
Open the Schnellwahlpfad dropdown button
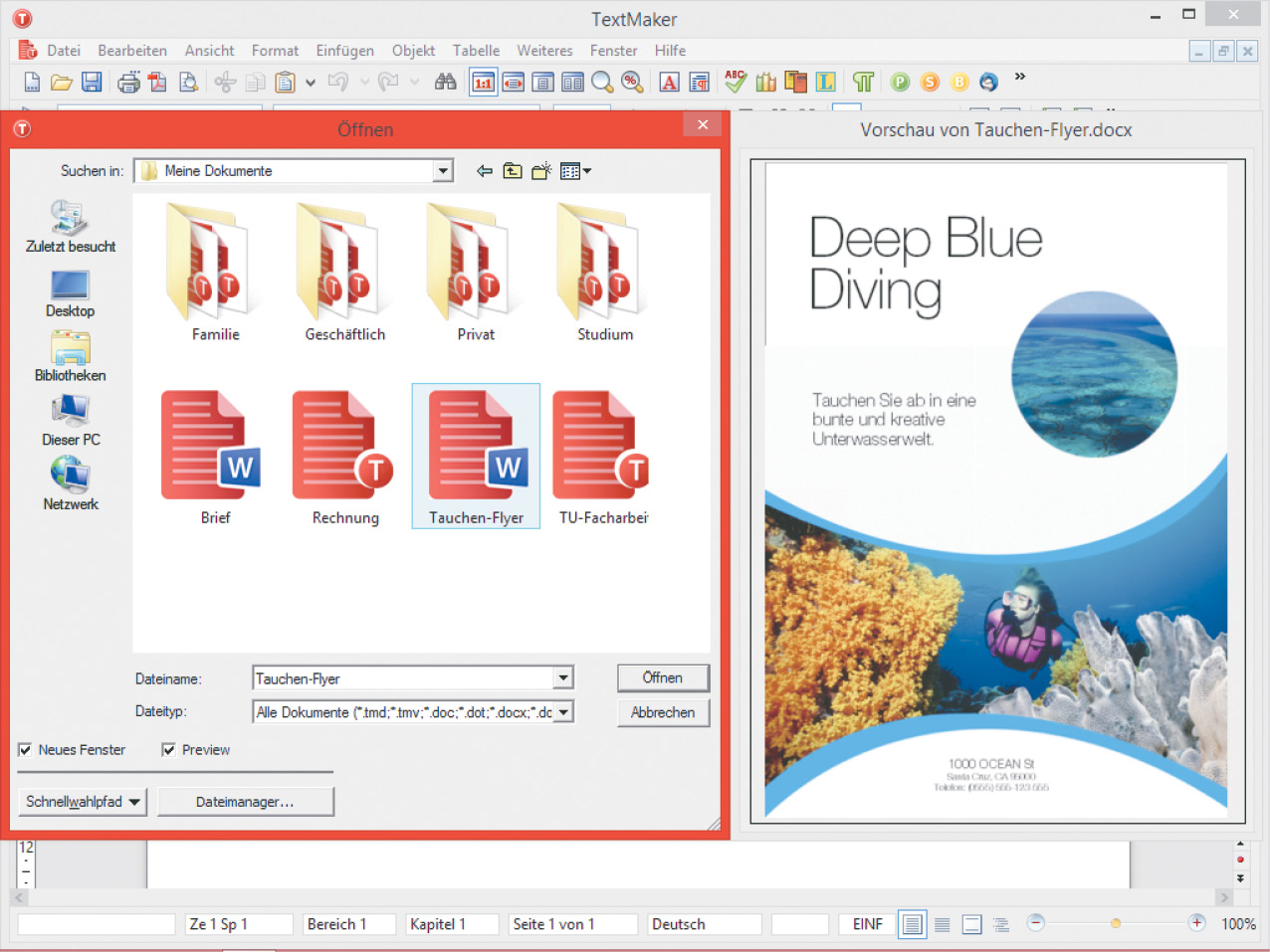83,802
